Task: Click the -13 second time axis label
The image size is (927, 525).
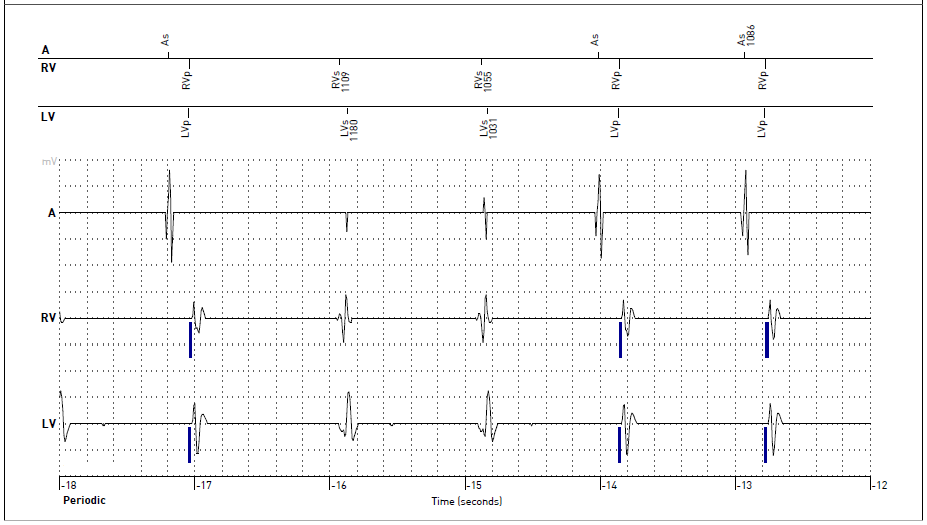Action: point(743,486)
